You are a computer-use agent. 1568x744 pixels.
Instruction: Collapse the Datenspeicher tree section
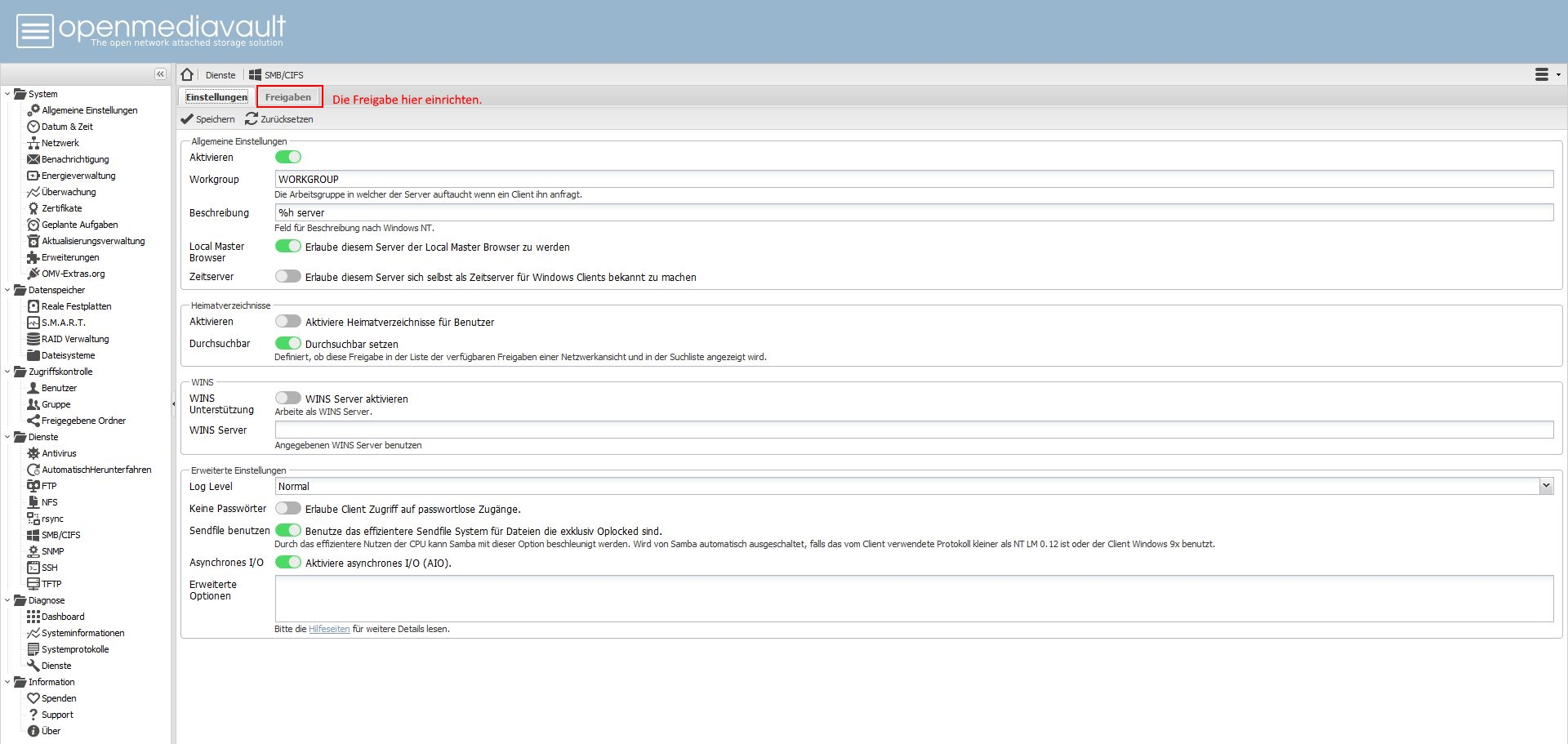[x=7, y=290]
